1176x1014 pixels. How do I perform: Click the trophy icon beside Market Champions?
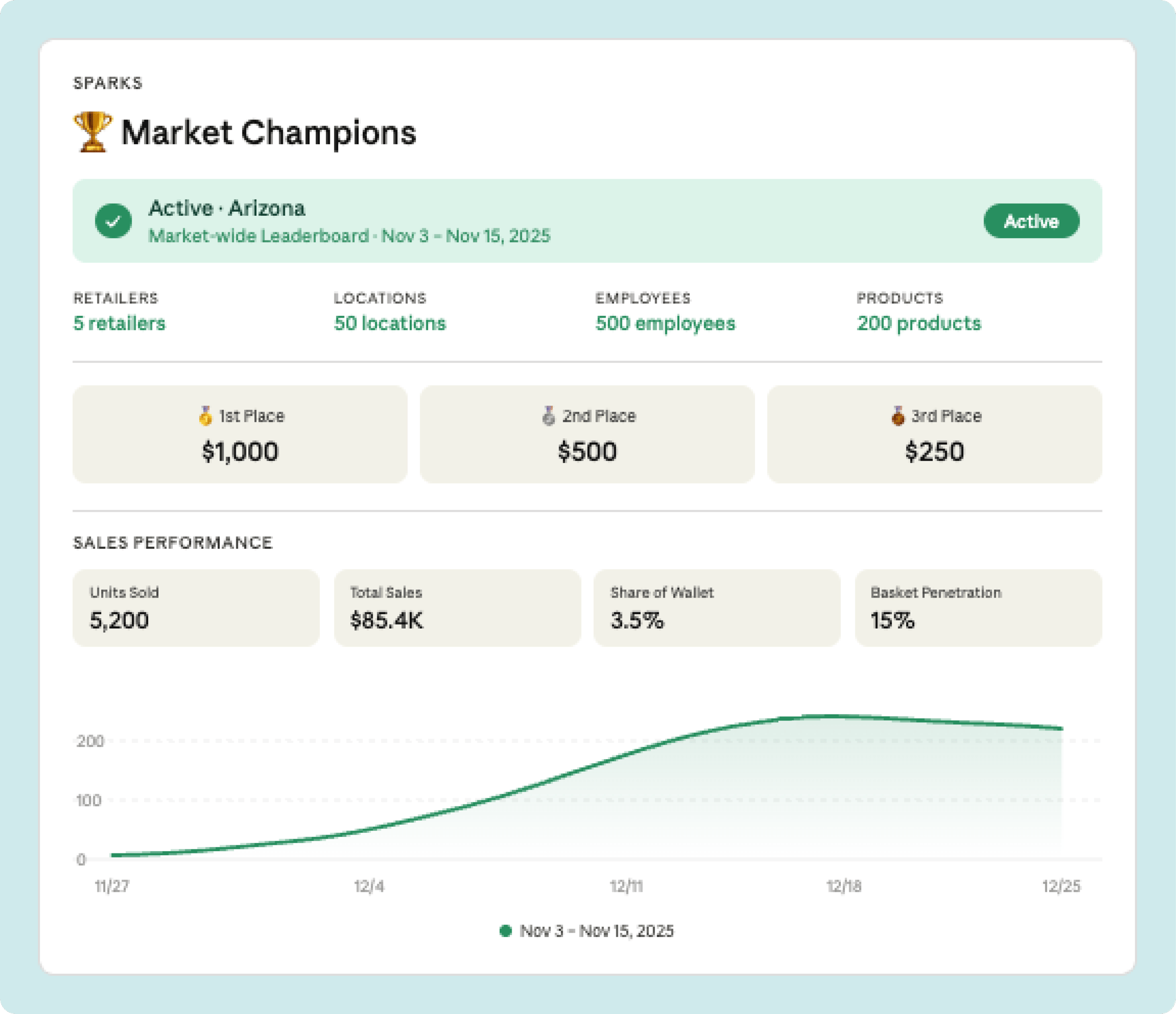click(92, 131)
